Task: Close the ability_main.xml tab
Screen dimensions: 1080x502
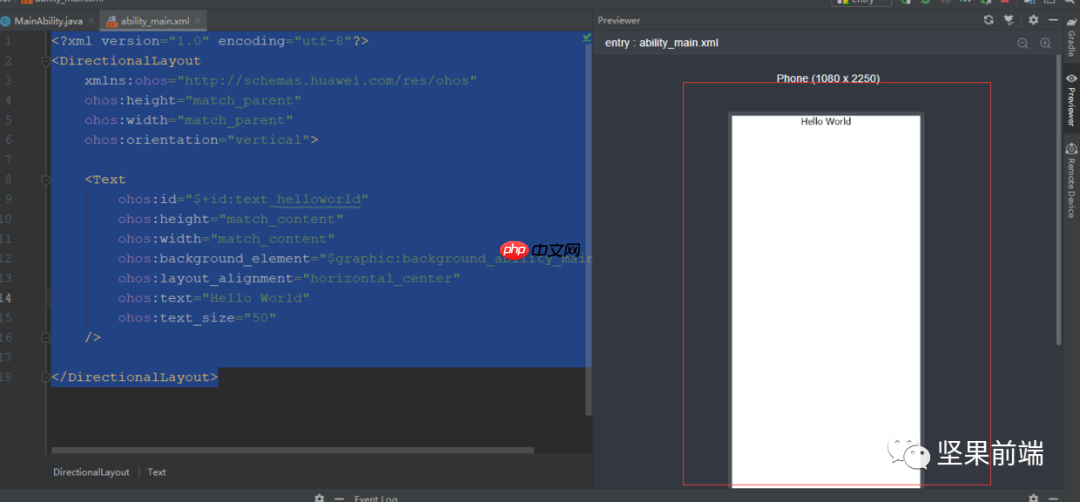Action: pyautogui.click(x=198, y=21)
